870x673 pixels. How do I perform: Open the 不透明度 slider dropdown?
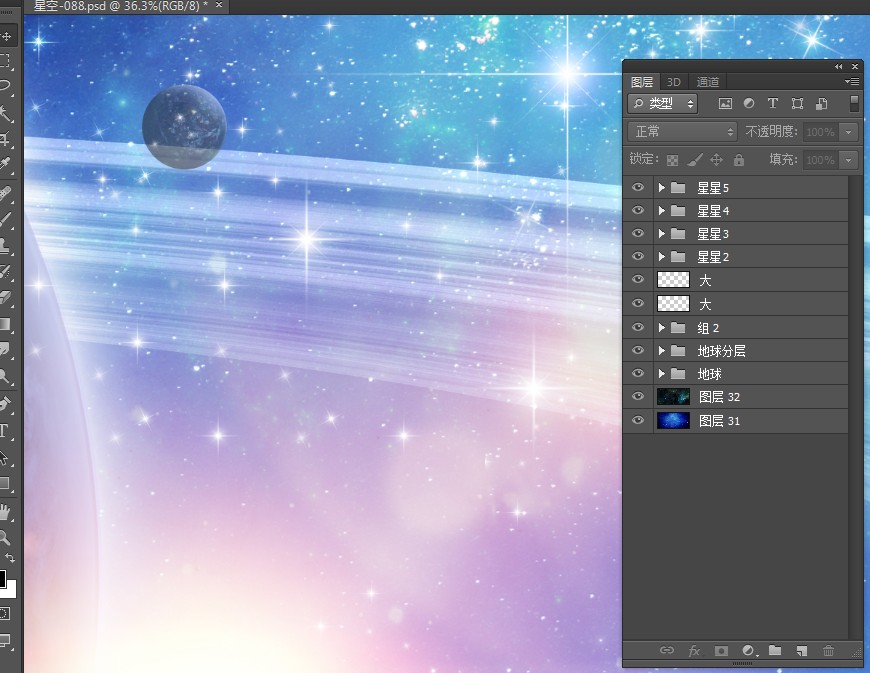[x=848, y=132]
